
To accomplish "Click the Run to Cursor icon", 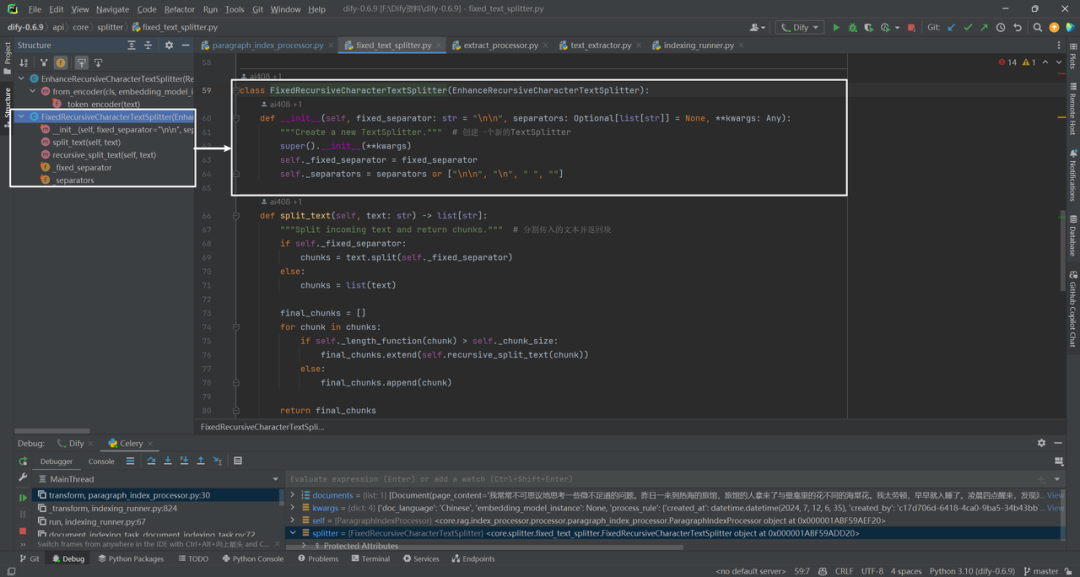I will click(217, 461).
